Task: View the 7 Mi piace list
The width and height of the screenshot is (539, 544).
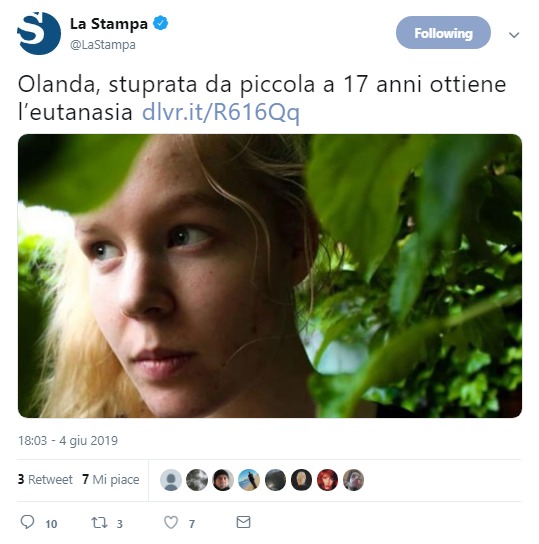Action: click(111, 479)
